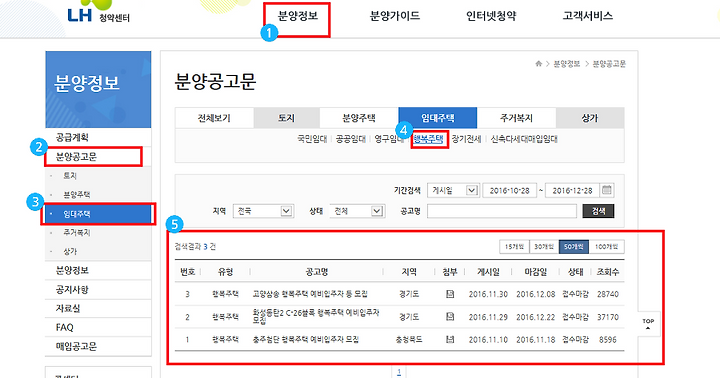Open attachment icon for 충주첨단 행복주택 row

pos(450,339)
